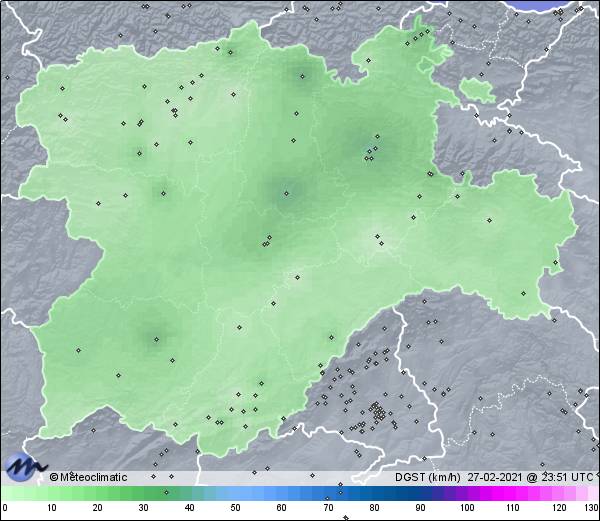Click the 10 label on the scale
The image size is (600, 521).
[x=51, y=508]
